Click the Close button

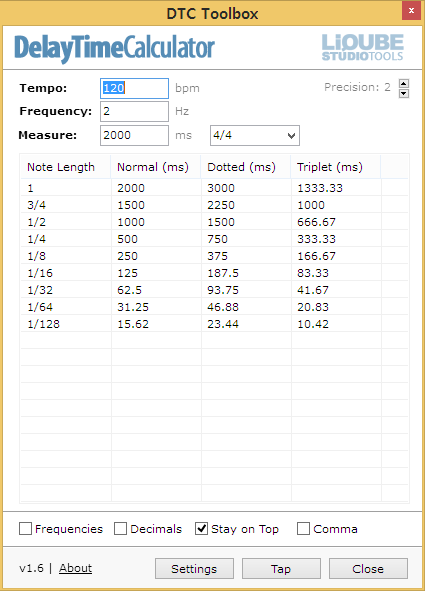[368, 569]
